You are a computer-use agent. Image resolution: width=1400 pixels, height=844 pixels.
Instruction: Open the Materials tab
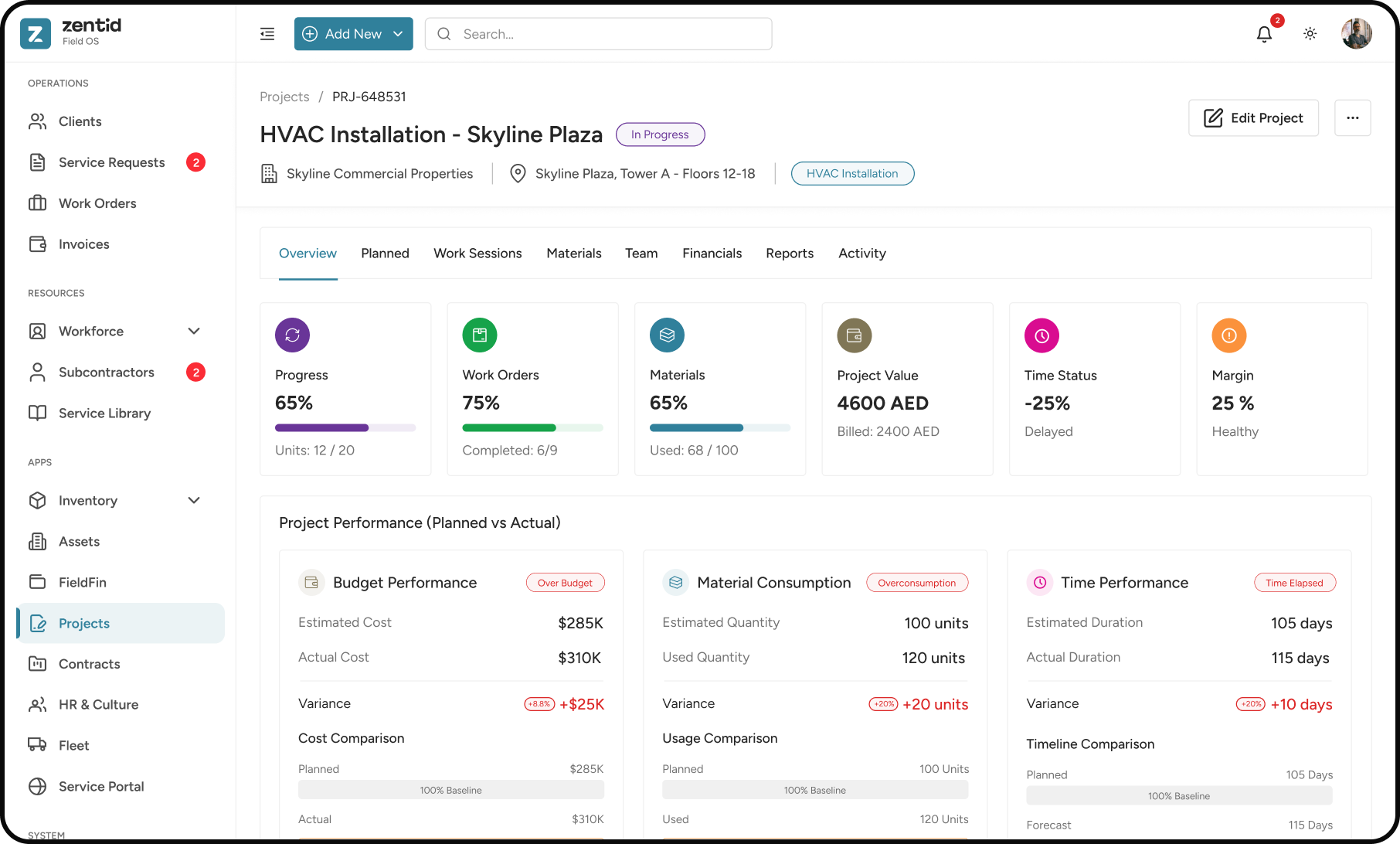point(574,254)
